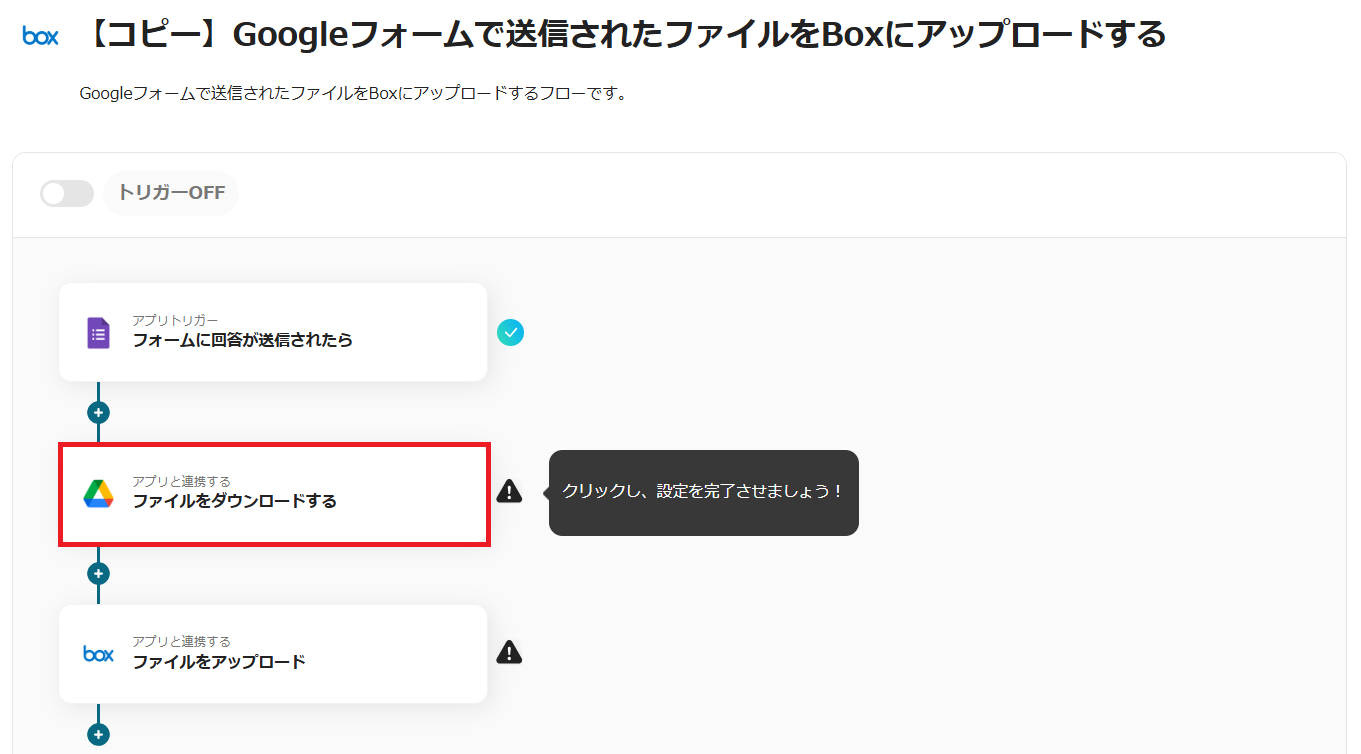Click the teal checkmark next to the form trigger
This screenshot has width=1361, height=754.
click(510, 332)
